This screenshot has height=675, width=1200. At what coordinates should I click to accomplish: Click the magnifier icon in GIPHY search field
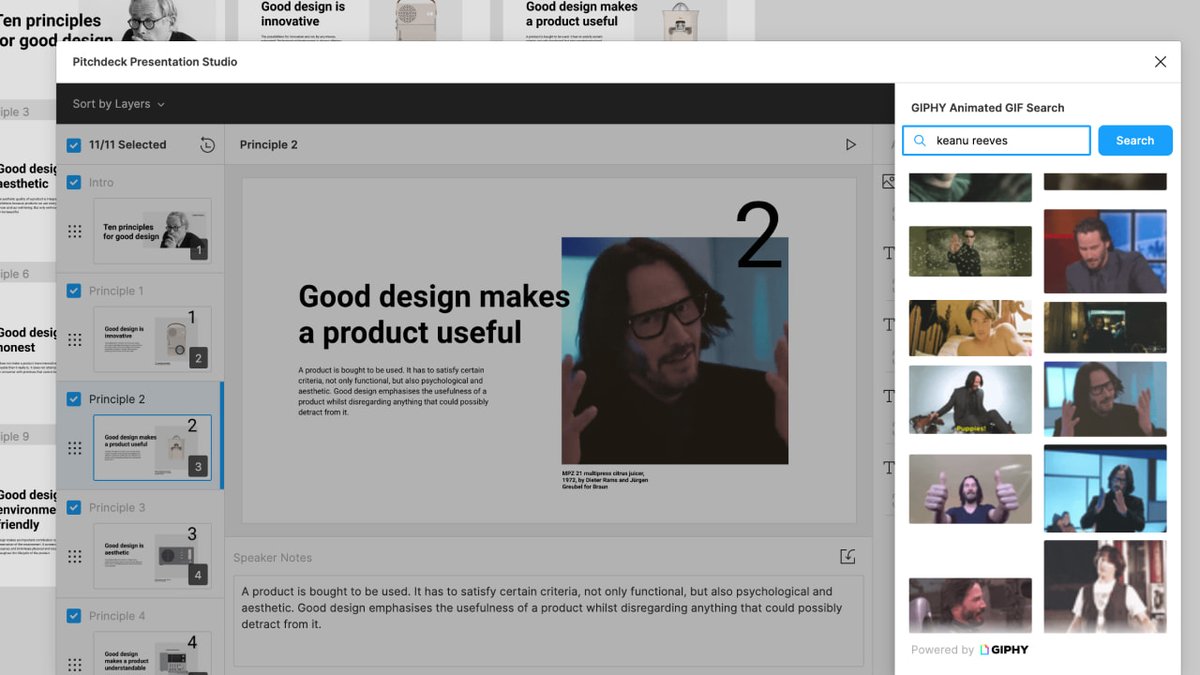920,141
